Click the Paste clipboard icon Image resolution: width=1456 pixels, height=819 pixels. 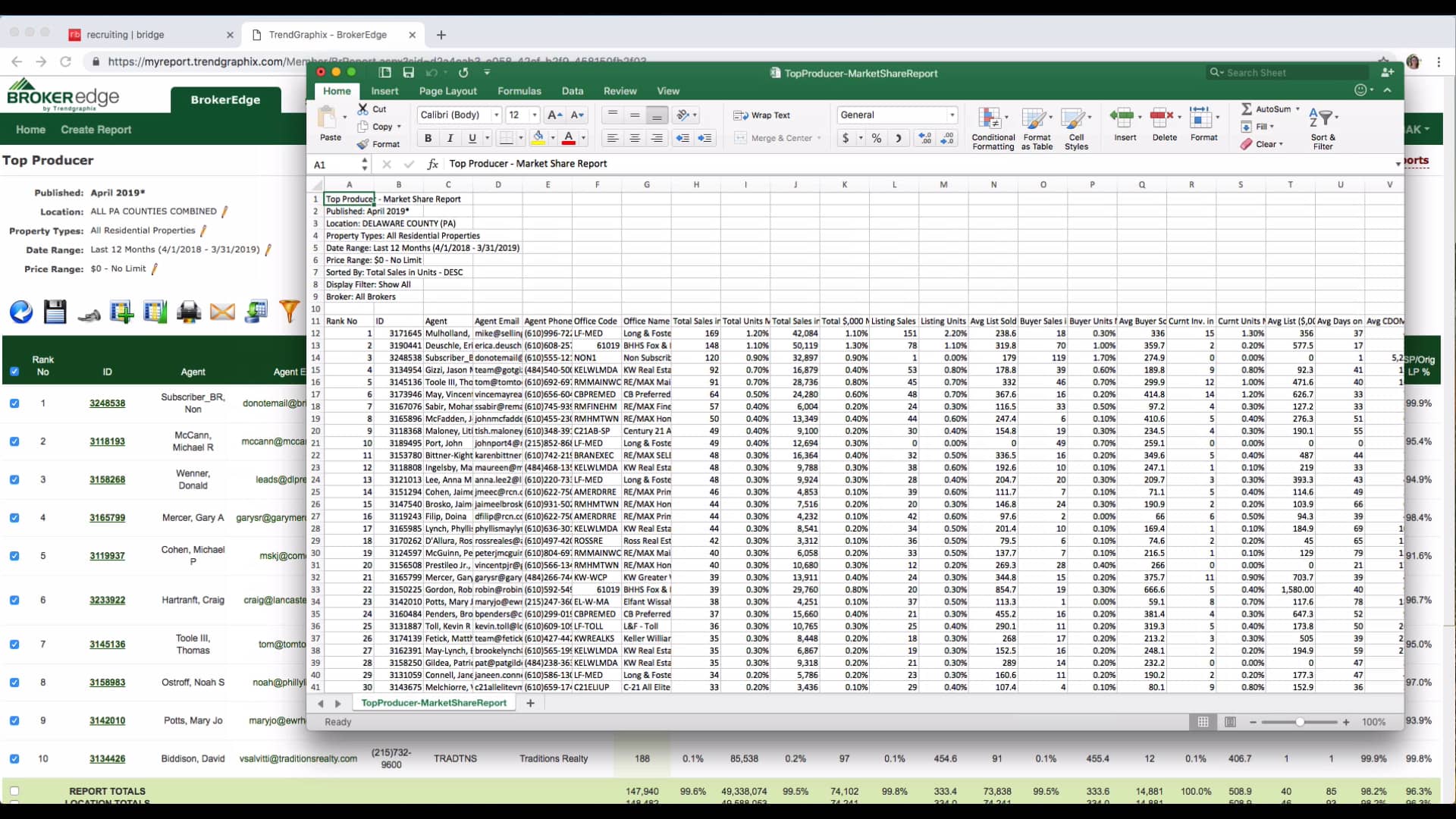[x=328, y=118]
